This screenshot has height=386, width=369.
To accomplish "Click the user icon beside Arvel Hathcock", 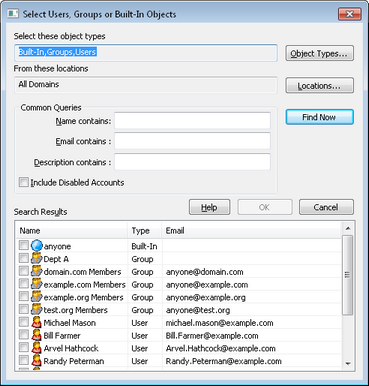I will (37, 348).
